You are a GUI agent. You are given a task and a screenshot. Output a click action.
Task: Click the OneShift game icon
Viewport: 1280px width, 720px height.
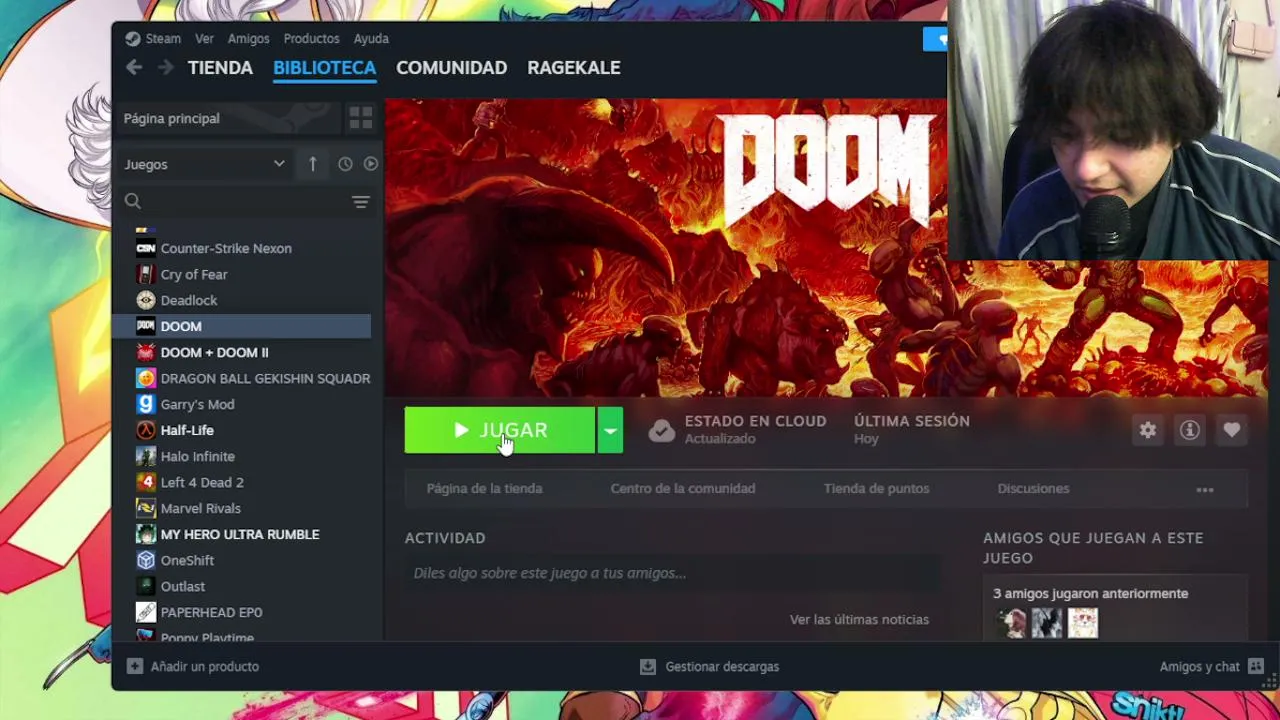tap(146, 560)
